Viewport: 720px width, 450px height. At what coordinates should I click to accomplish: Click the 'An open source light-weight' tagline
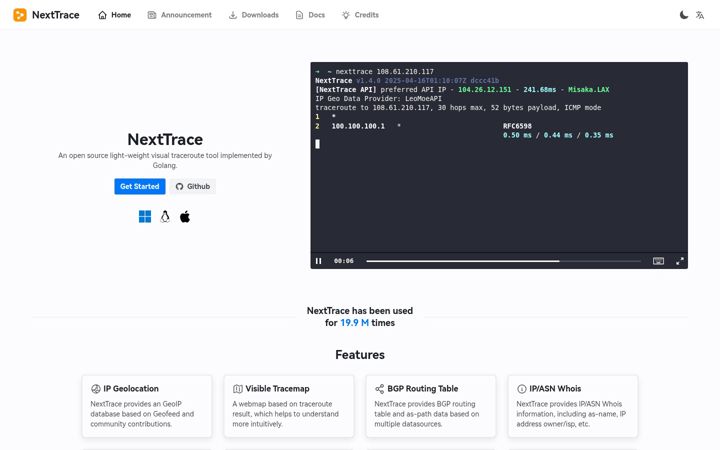pos(165,160)
